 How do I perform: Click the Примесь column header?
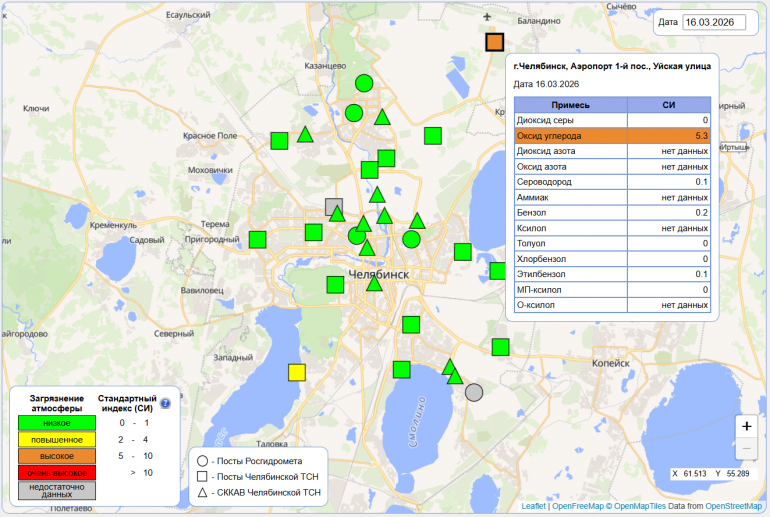tap(570, 105)
